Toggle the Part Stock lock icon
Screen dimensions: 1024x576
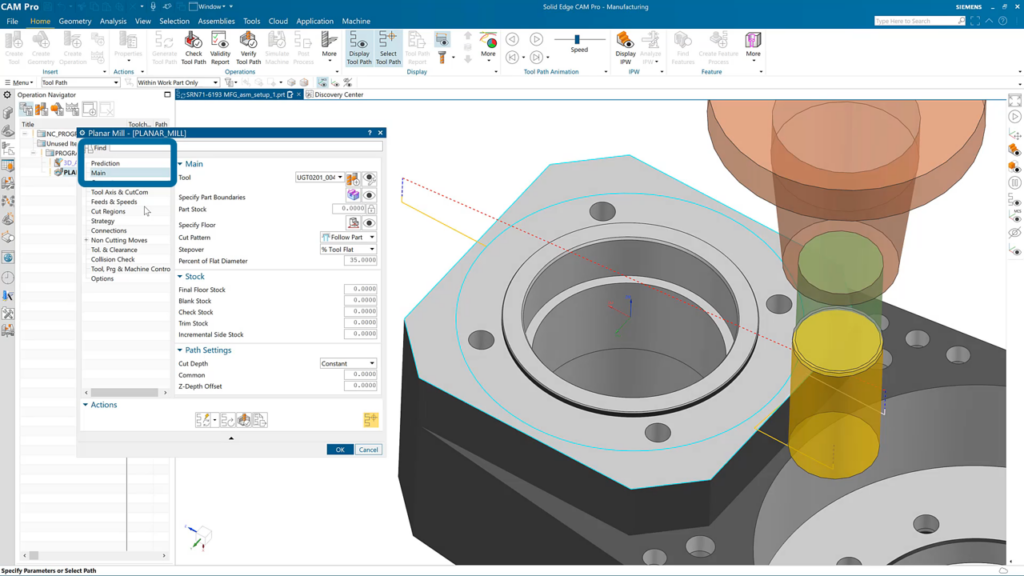click(x=371, y=209)
